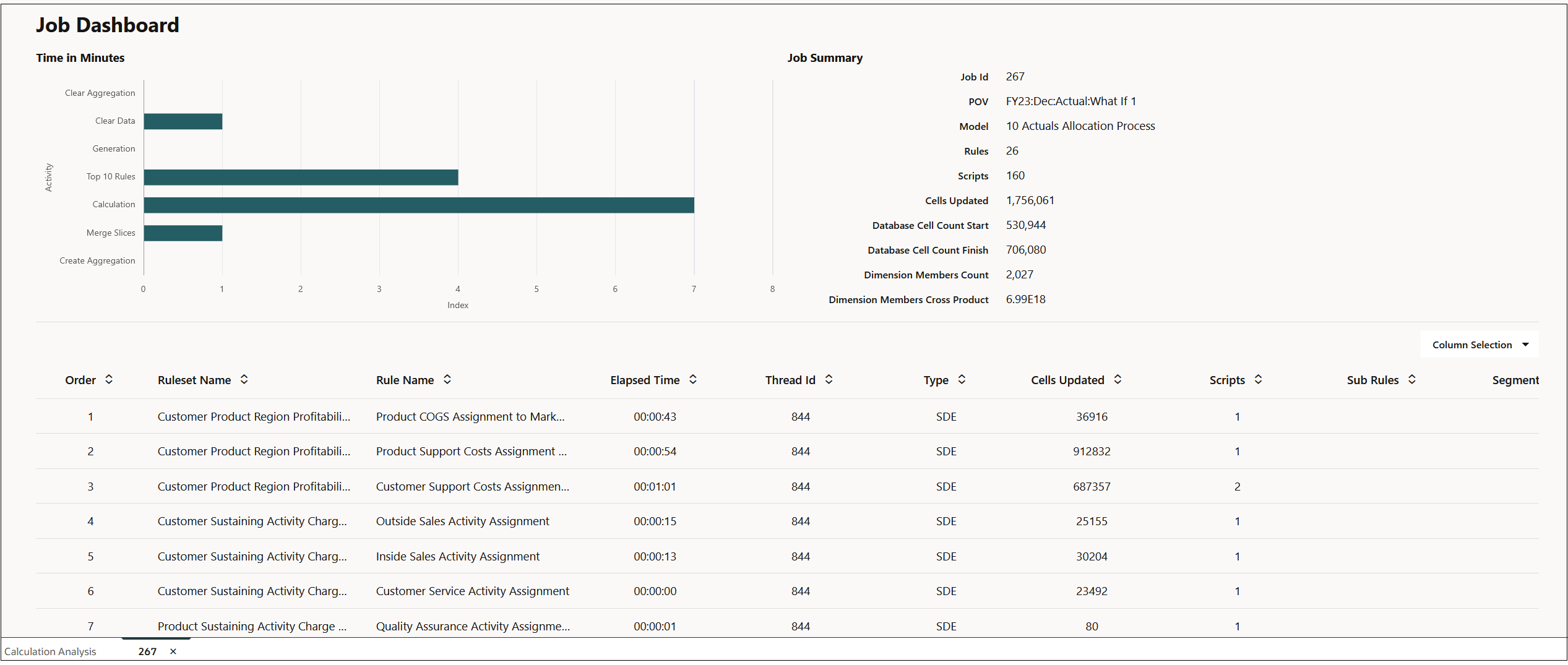Sort the Scripts column
Viewport: 1568px width, 665px height.
[x=1258, y=380]
